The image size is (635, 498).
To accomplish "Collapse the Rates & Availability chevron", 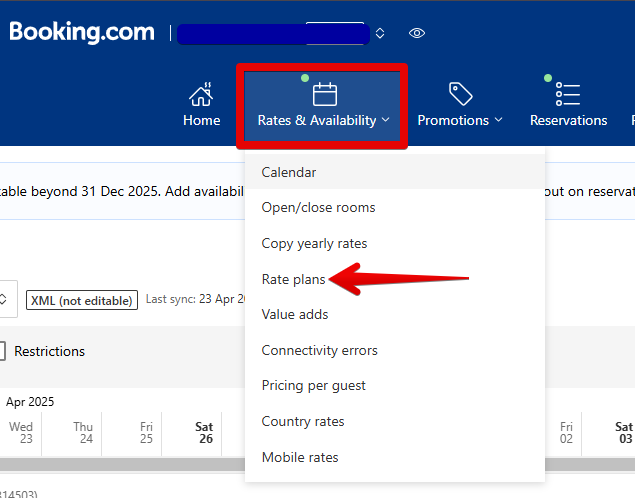I will (386, 120).
